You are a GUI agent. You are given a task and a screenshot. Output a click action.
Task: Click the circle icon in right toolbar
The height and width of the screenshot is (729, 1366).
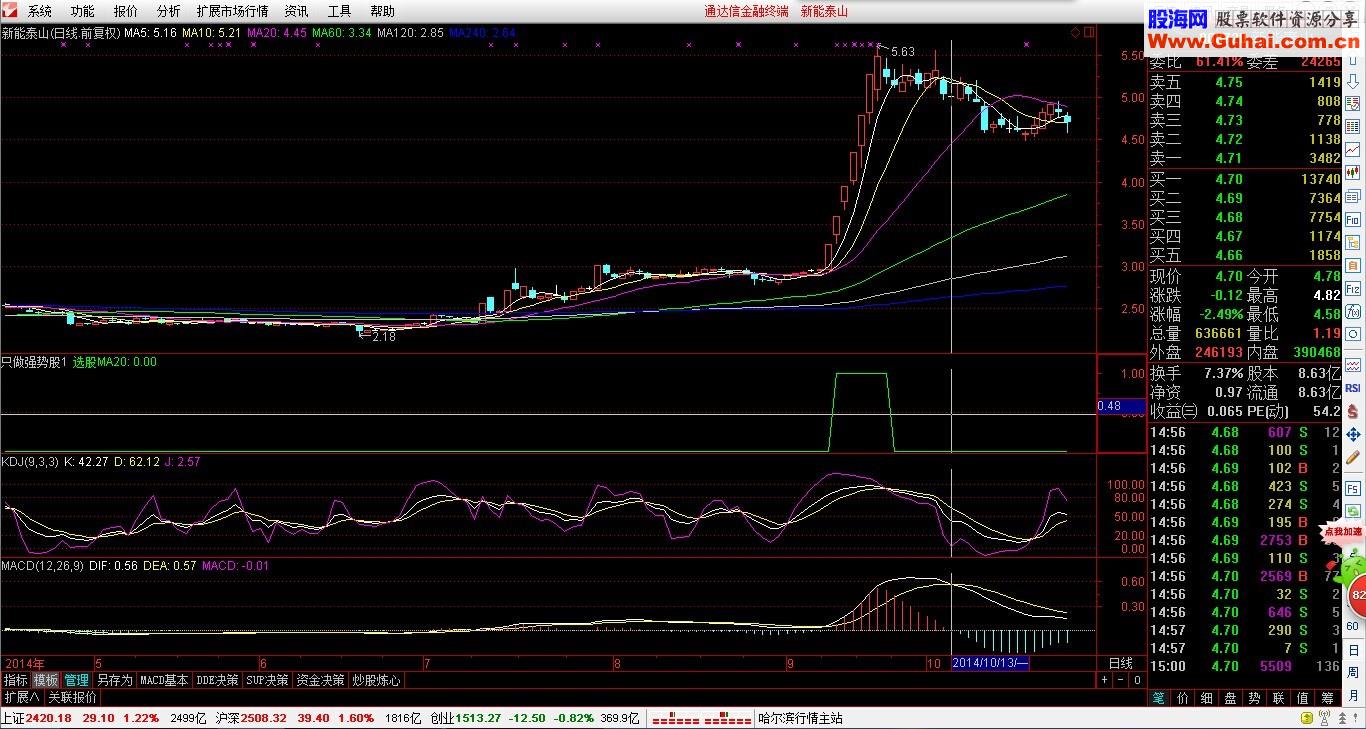(x=1353, y=335)
